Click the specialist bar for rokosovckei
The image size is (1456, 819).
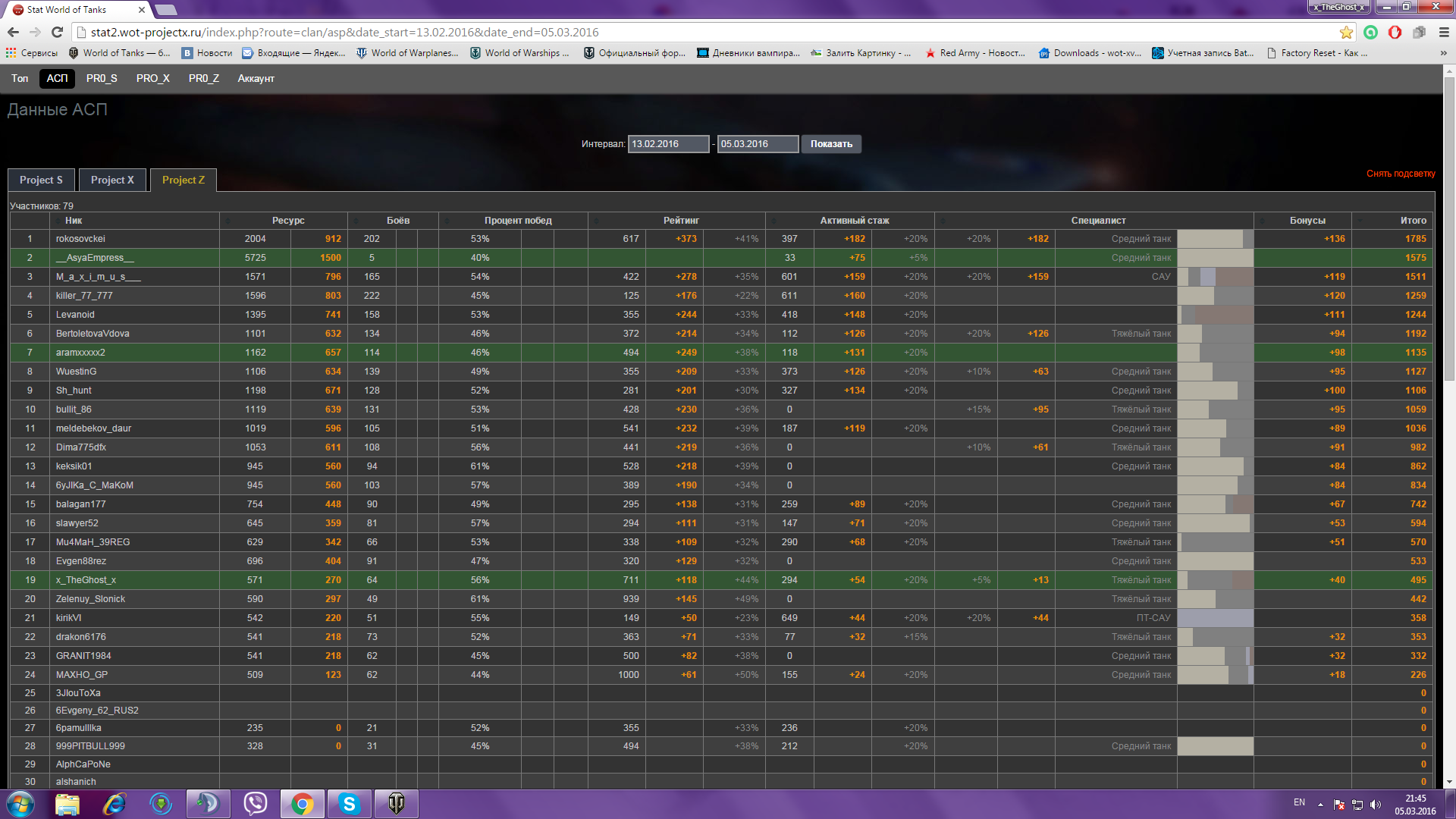[1214, 239]
